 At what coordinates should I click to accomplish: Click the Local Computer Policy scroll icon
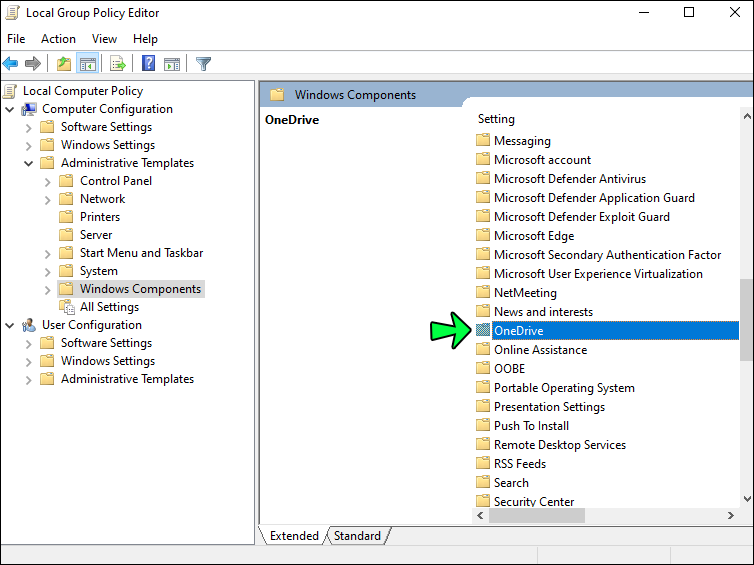[10, 91]
